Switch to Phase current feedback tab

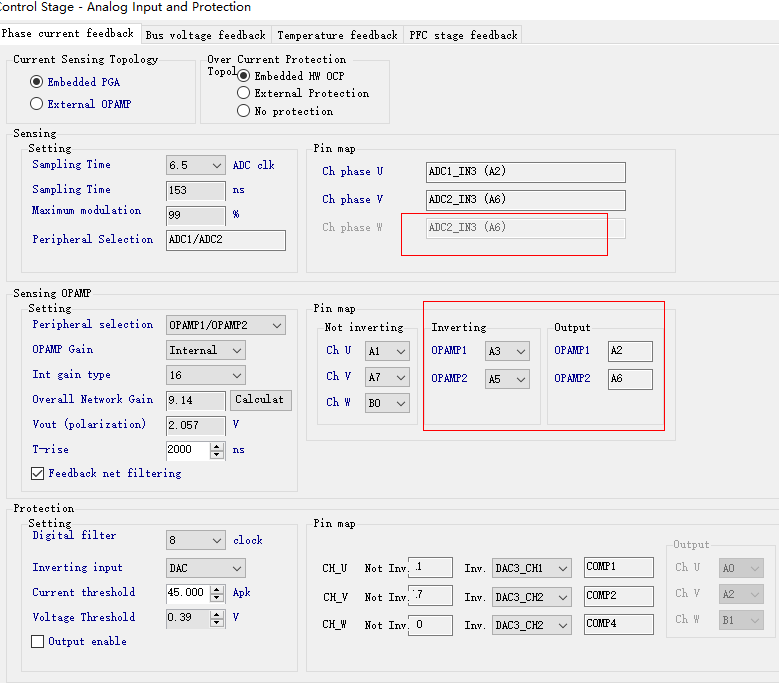[70, 34]
